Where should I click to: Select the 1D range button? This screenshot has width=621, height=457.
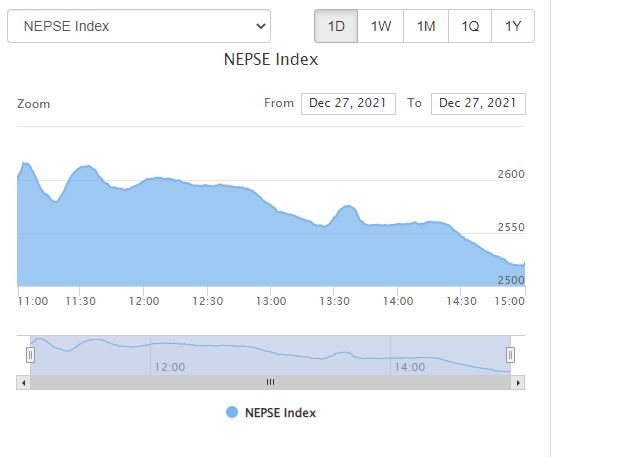pyautogui.click(x=336, y=26)
